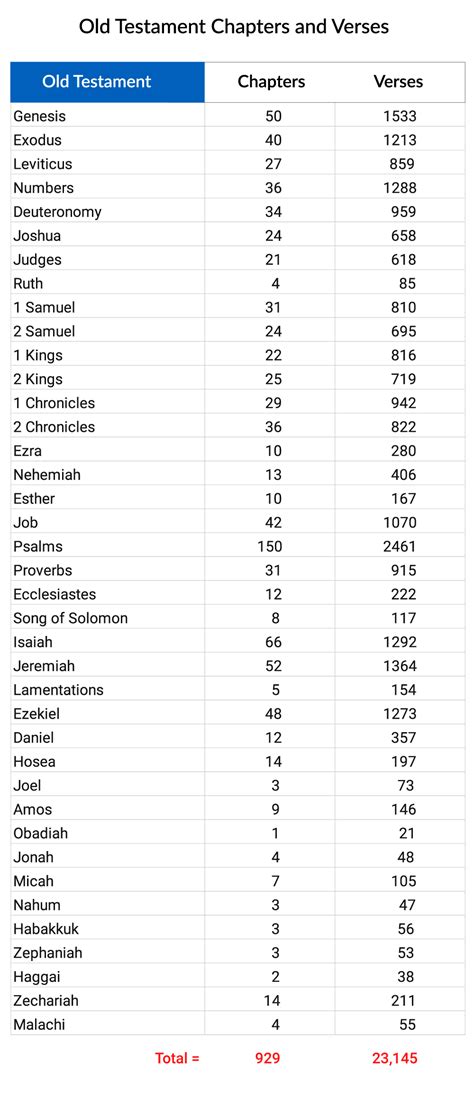Click the Chapters column header
Image resolution: width=474 pixels, height=1097 pixels.
[x=271, y=81]
